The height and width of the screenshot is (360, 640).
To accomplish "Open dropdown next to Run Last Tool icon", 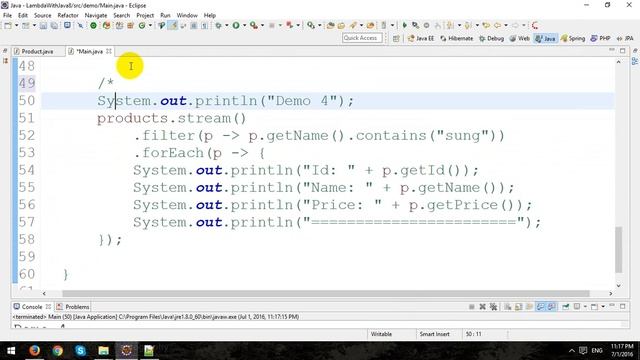I will pos(262,25).
